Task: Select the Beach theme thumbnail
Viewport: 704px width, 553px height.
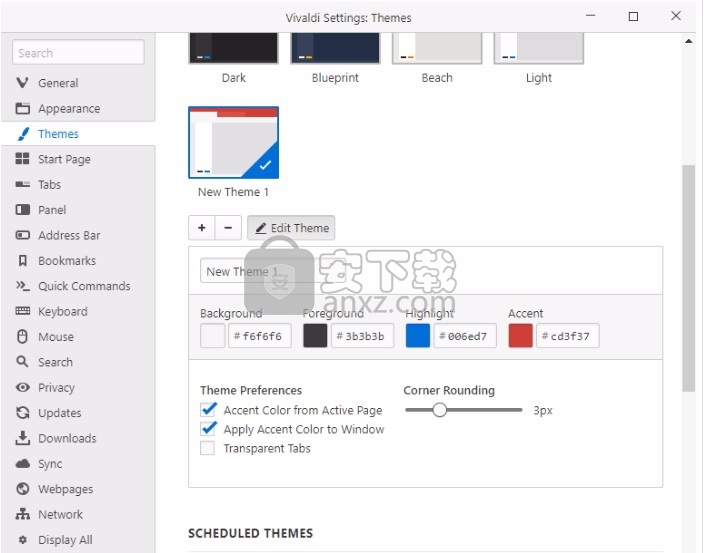Action: click(437, 48)
